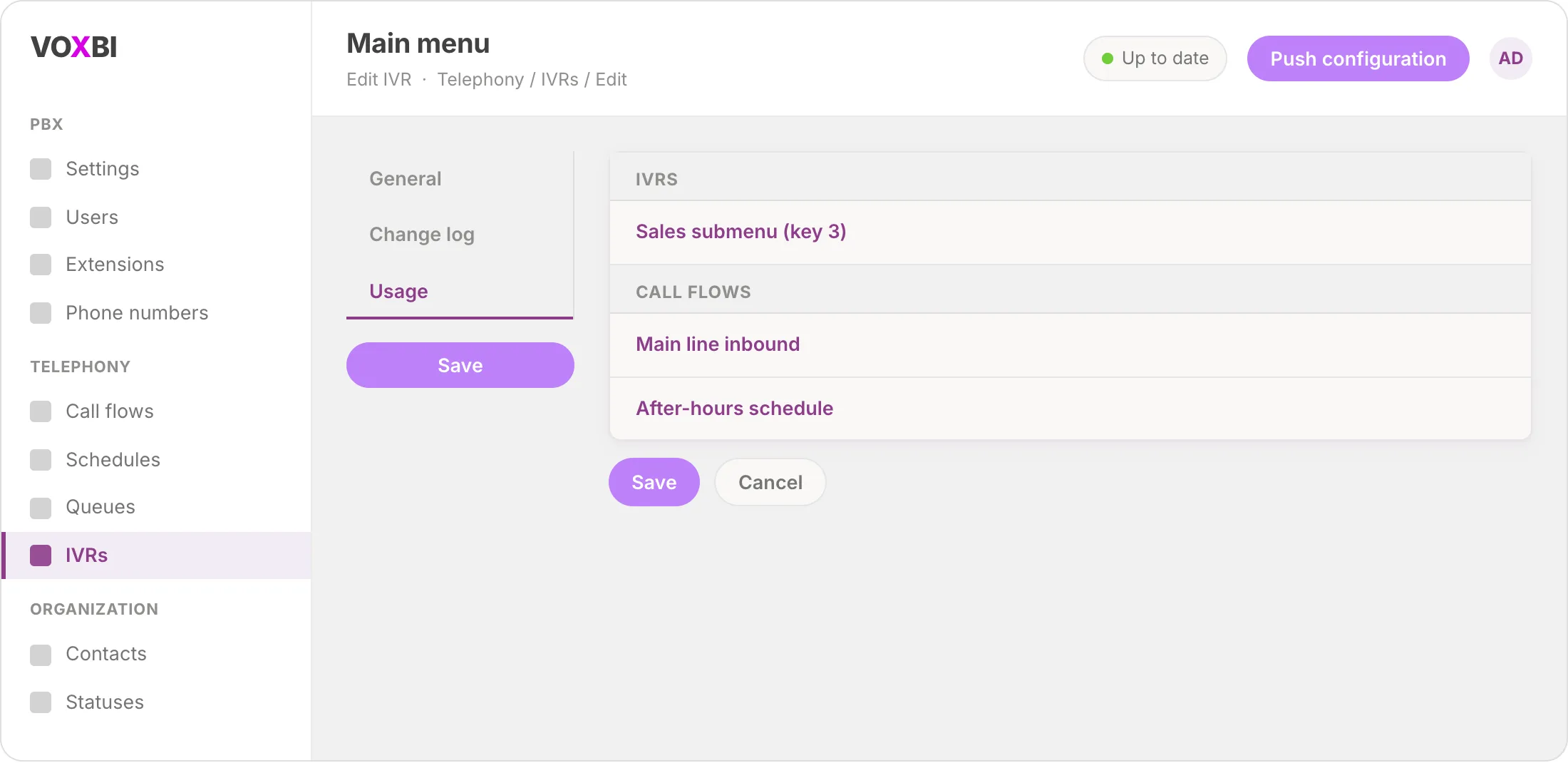1568x763 pixels.
Task: Navigate to Phone numbers
Action: pos(156,313)
